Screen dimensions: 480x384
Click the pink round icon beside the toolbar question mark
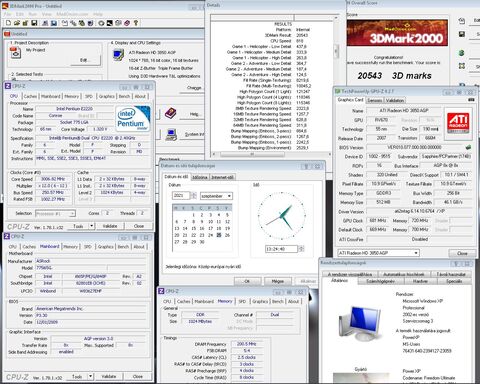(x=127, y=23)
